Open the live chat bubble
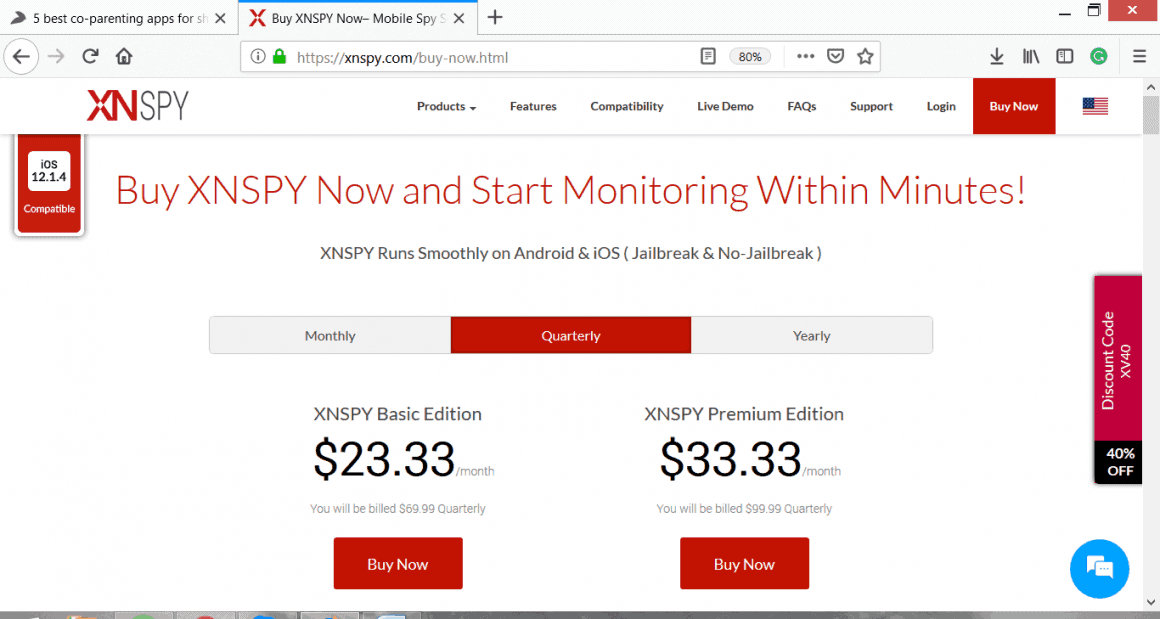 pos(1099,568)
